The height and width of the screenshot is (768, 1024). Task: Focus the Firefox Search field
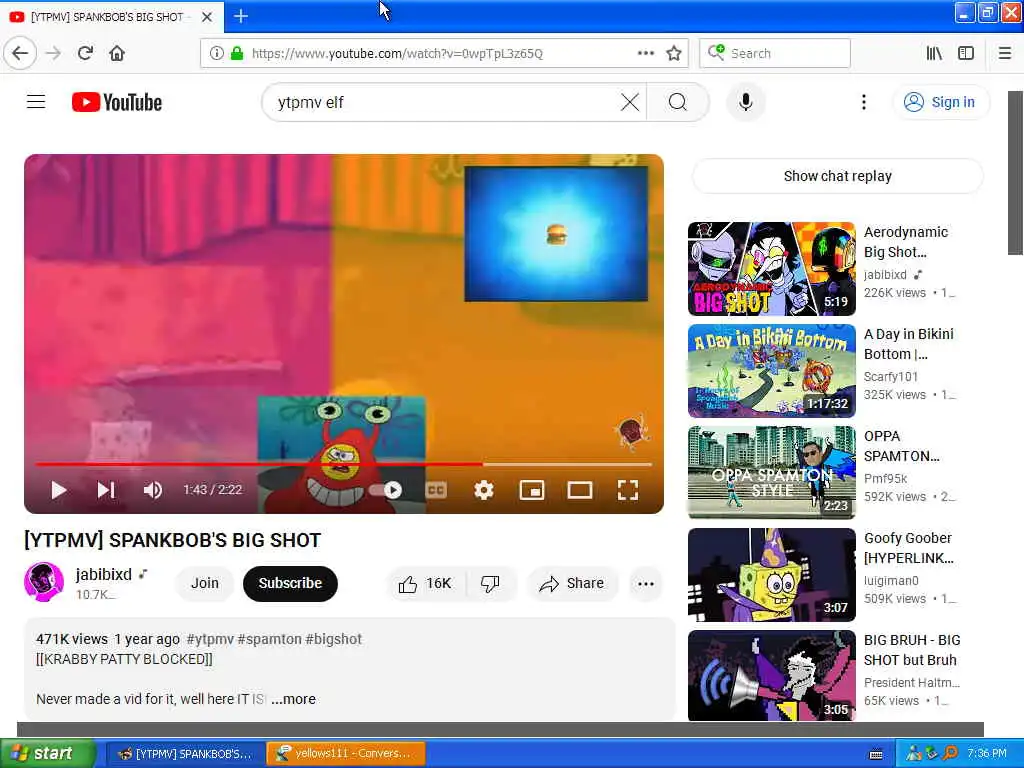pyautogui.click(x=775, y=53)
